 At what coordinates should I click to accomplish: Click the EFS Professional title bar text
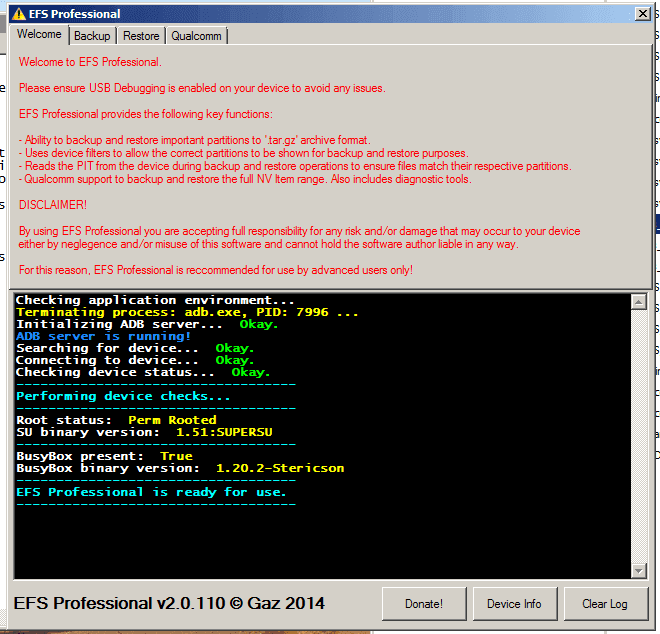tap(75, 14)
